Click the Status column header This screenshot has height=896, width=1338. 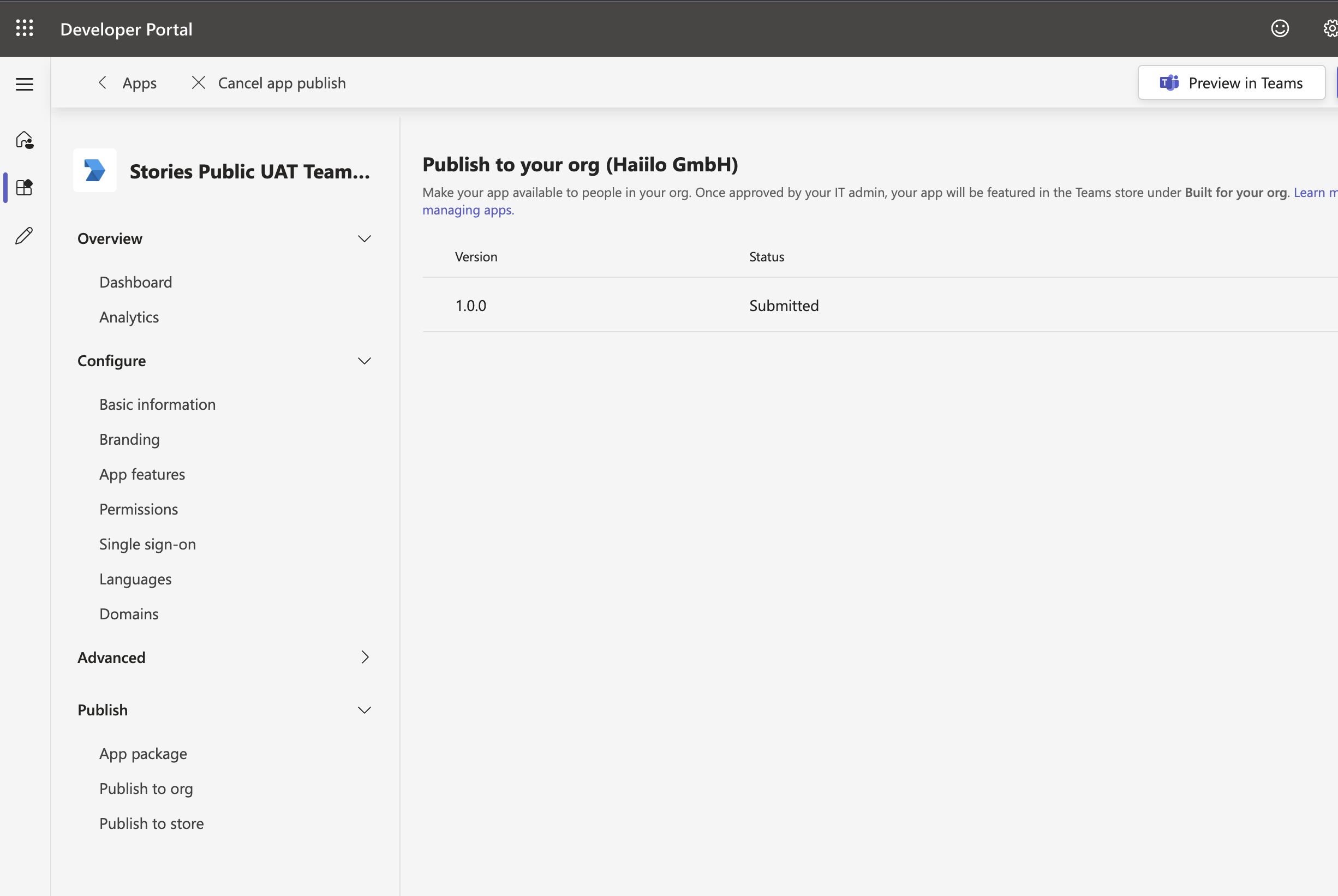tap(767, 256)
